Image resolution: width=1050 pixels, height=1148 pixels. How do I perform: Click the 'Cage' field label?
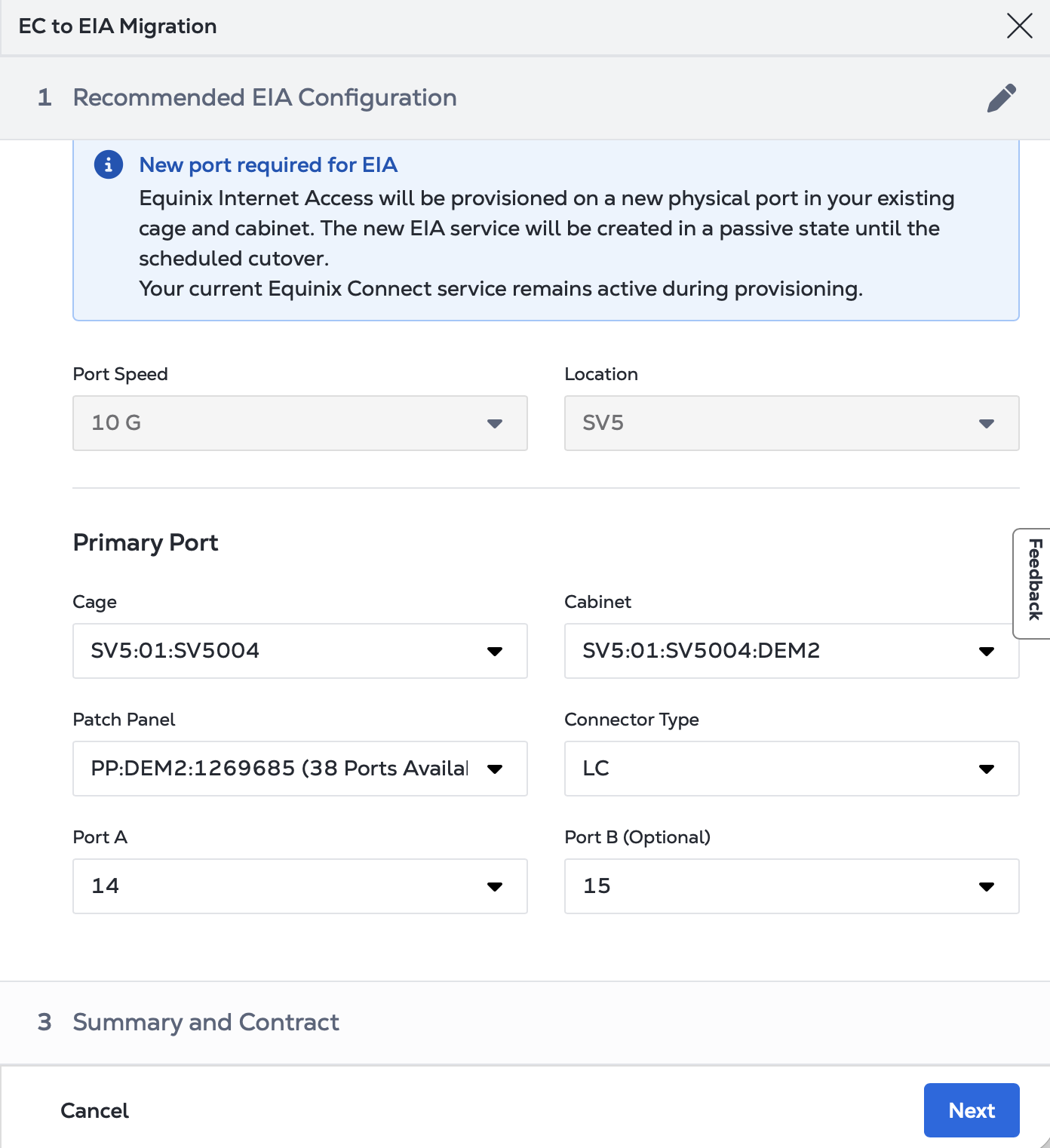[x=95, y=602]
